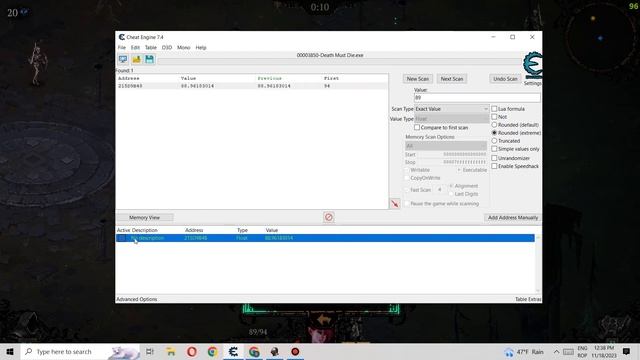Open the Mono menu
Screen dimensions: 640x360
coord(183,47)
